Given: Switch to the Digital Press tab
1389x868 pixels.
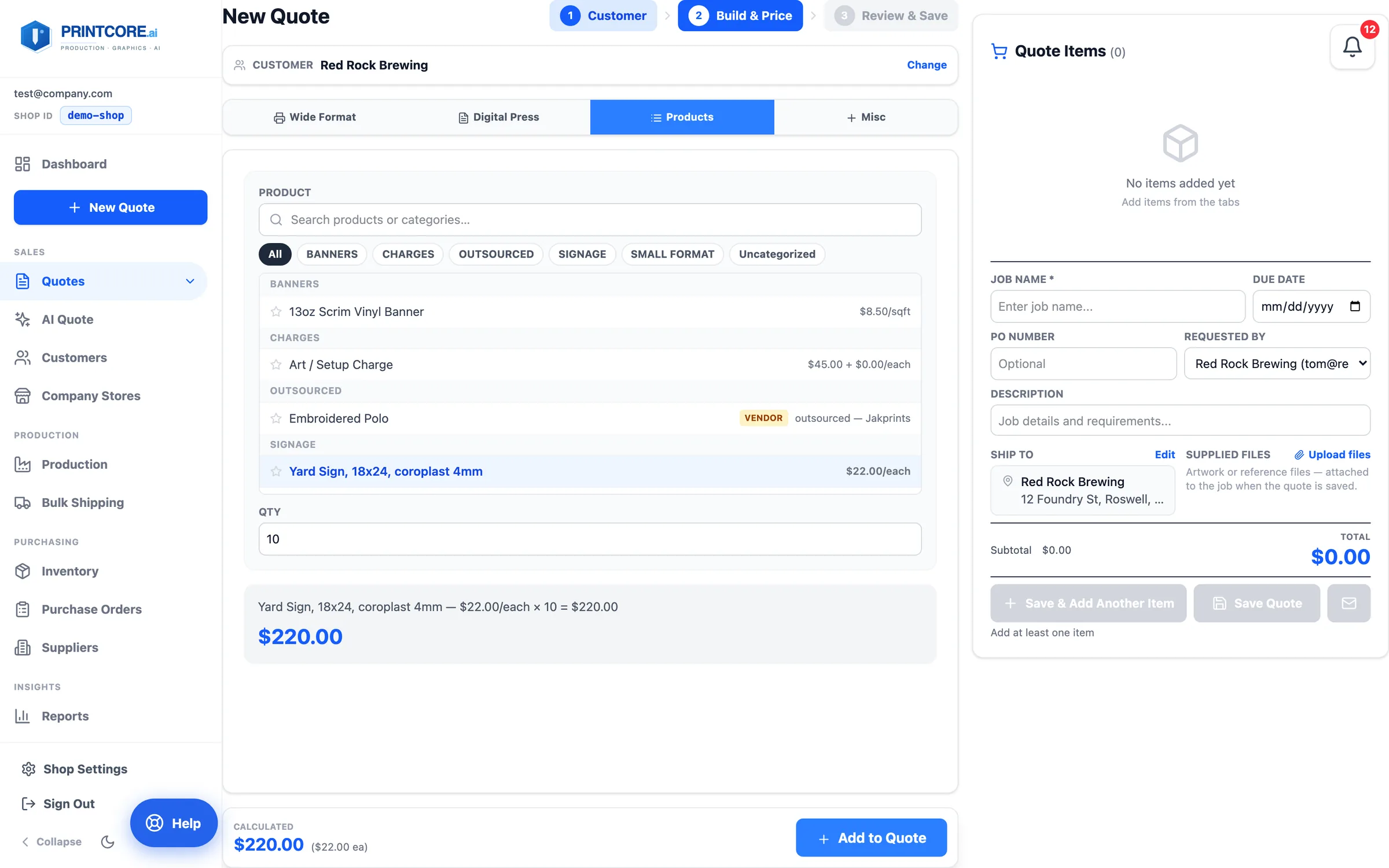Looking at the screenshot, I should (x=498, y=117).
